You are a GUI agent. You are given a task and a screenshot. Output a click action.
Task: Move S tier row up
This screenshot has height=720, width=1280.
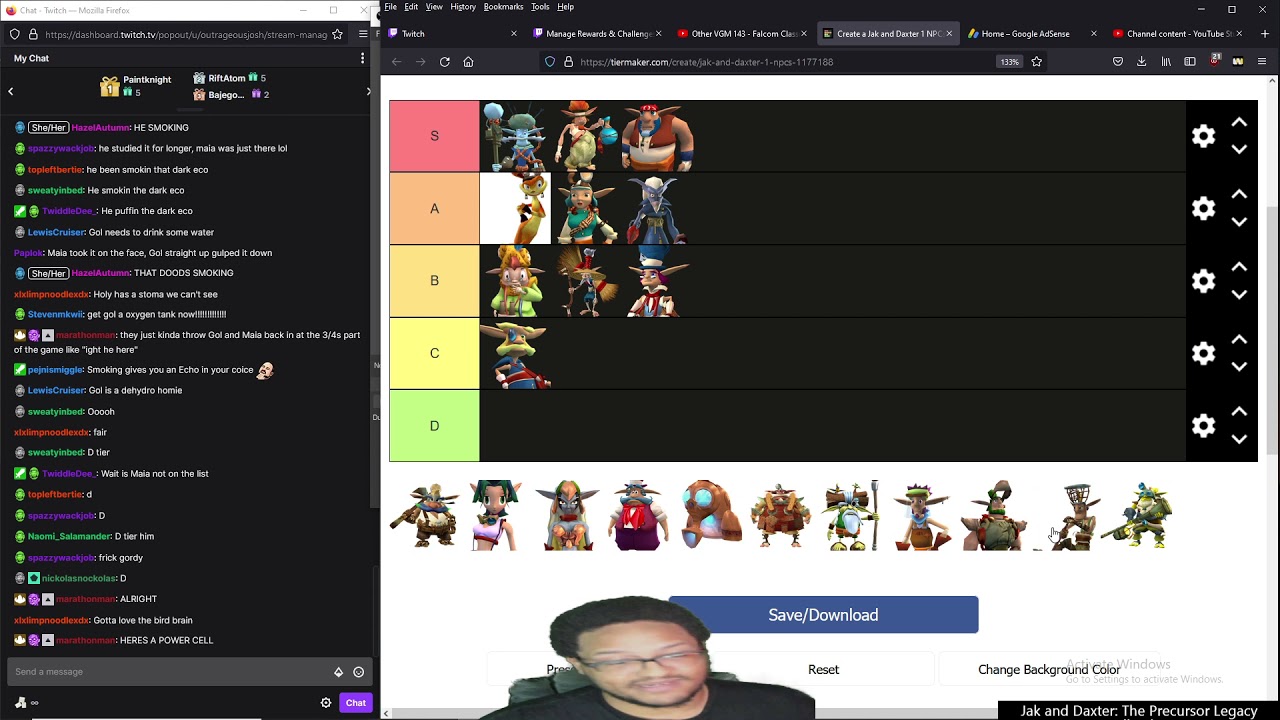(1239, 122)
